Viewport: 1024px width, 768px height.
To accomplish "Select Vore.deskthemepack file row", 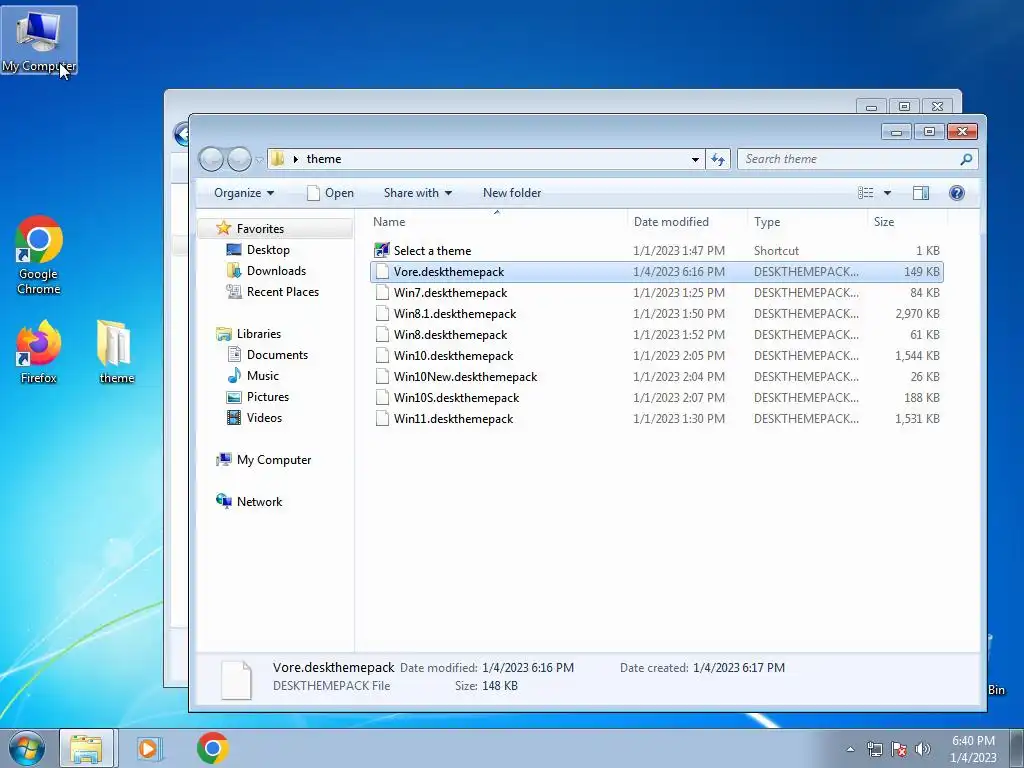I will pos(656,272).
